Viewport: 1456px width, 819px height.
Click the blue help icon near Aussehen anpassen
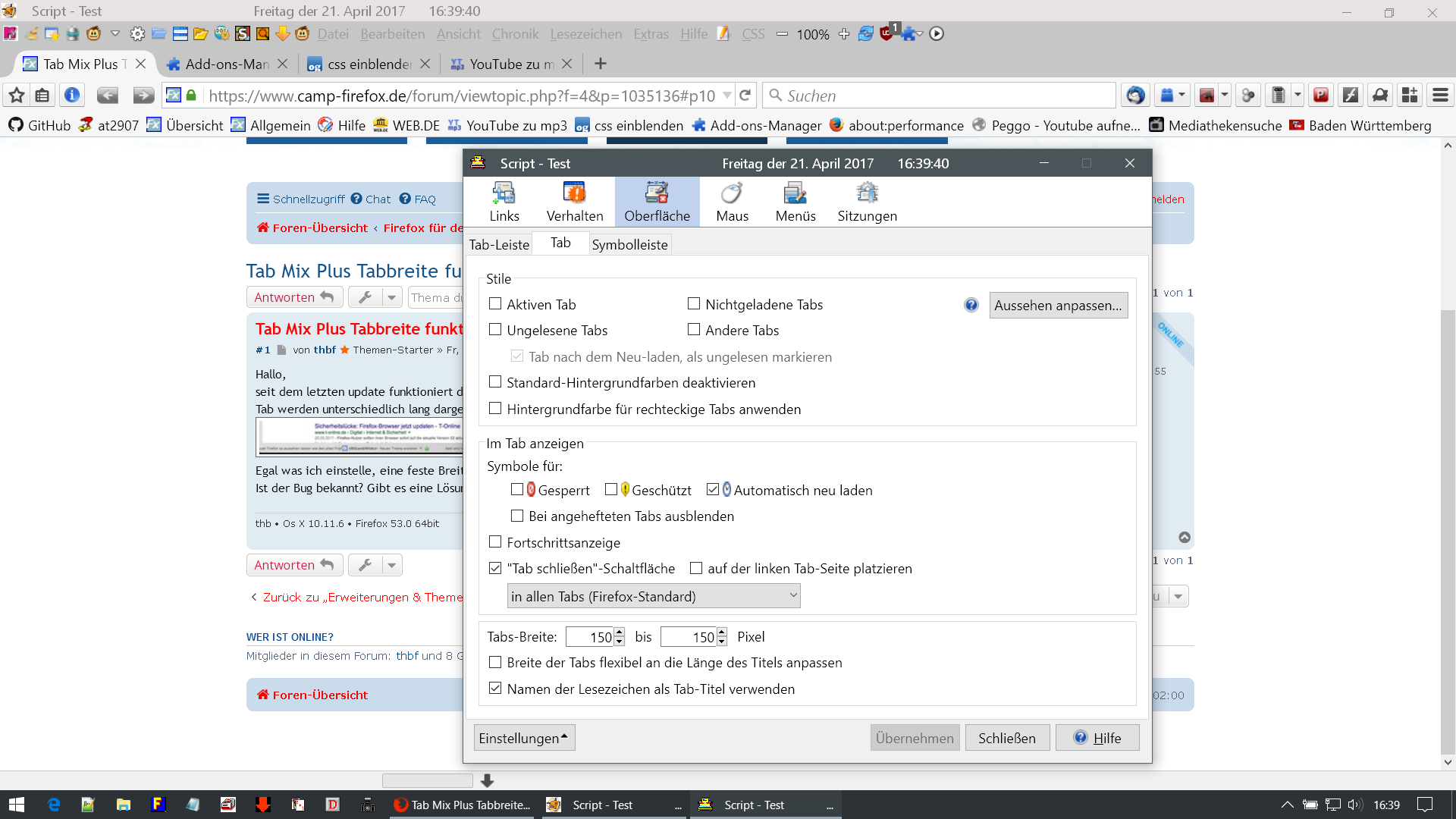coord(971,305)
